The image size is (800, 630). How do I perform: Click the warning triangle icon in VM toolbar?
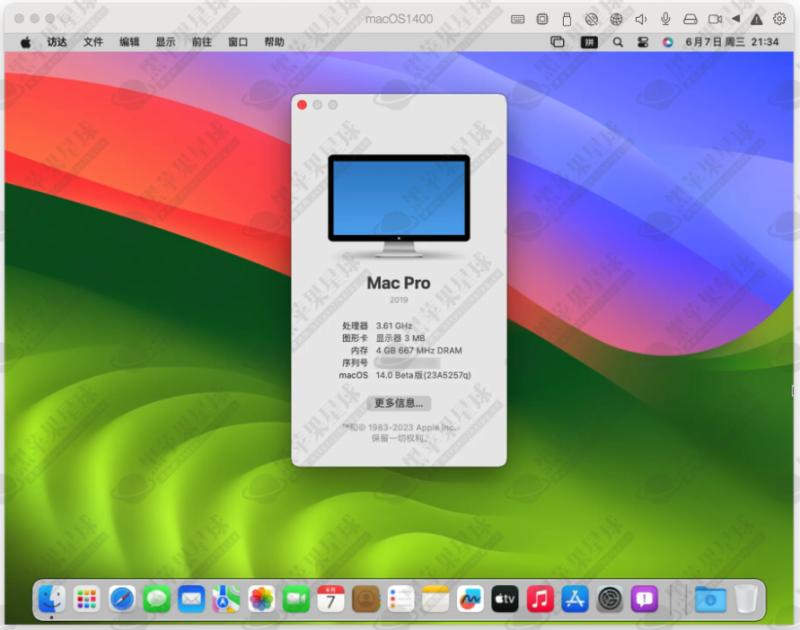click(x=756, y=19)
